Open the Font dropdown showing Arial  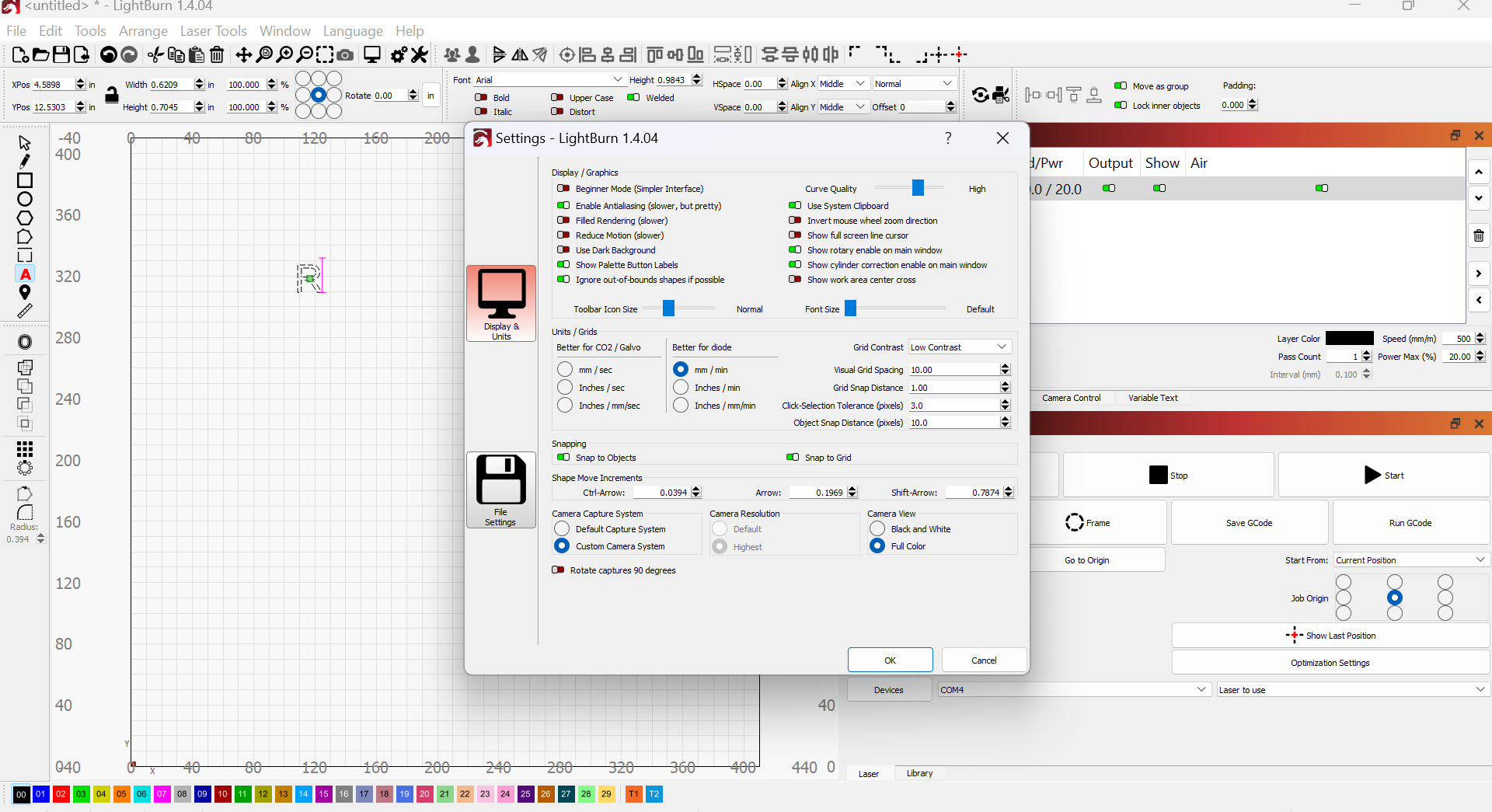pos(549,79)
